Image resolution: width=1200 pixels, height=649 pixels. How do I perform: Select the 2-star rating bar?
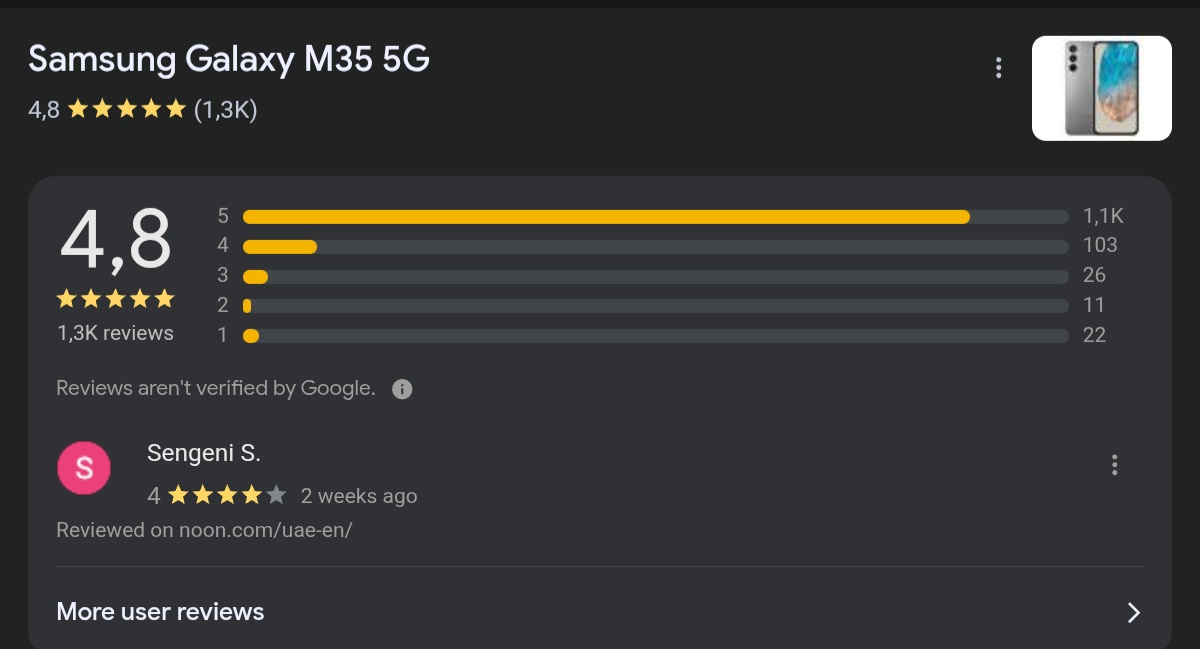pyautogui.click(x=655, y=306)
